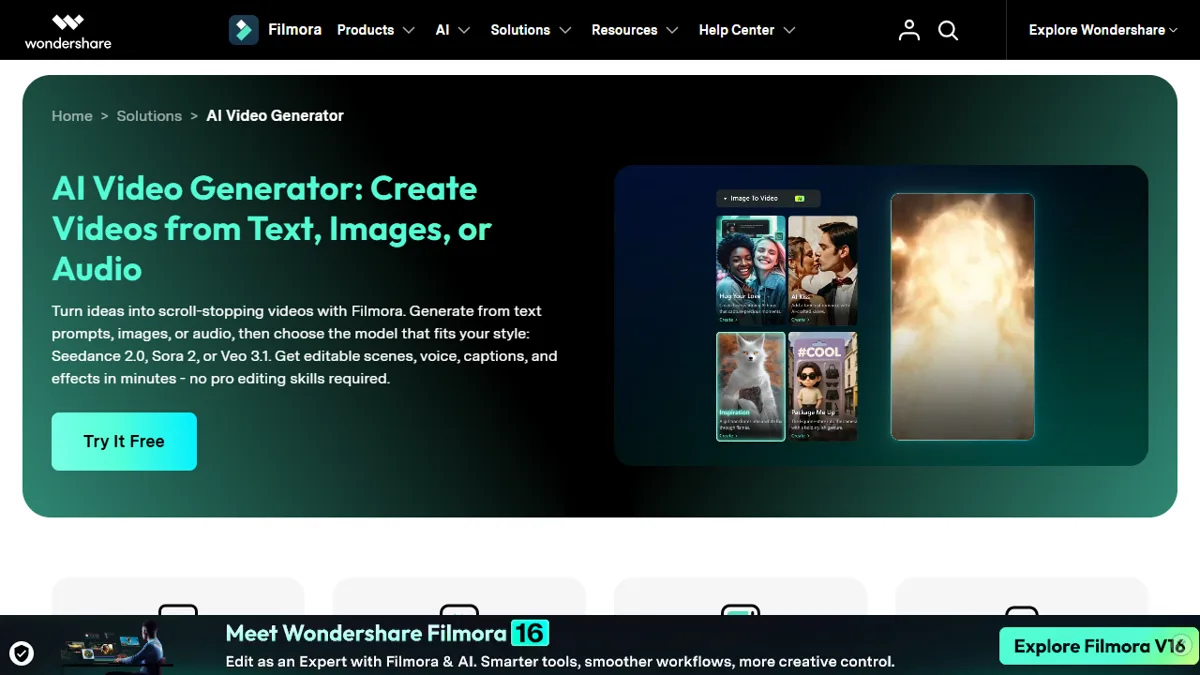
Task: Open the Explore Wondershare dropdown
Action: point(1103,30)
